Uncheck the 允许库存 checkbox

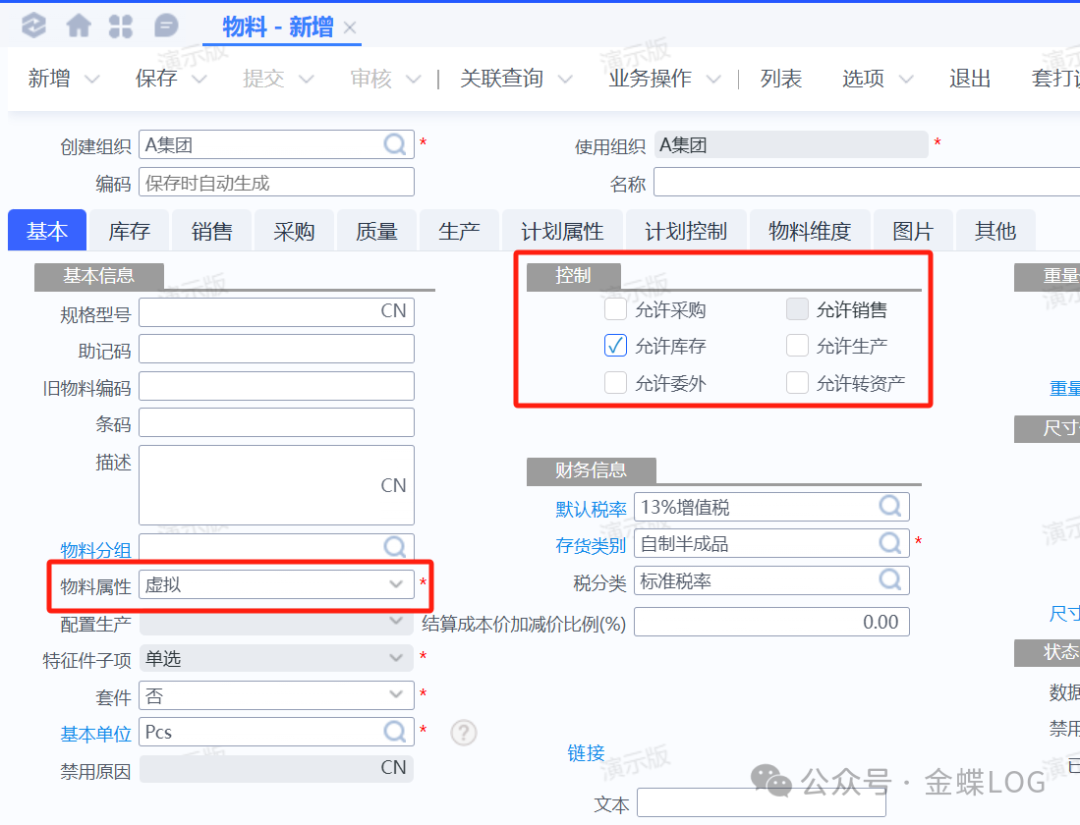[615, 346]
